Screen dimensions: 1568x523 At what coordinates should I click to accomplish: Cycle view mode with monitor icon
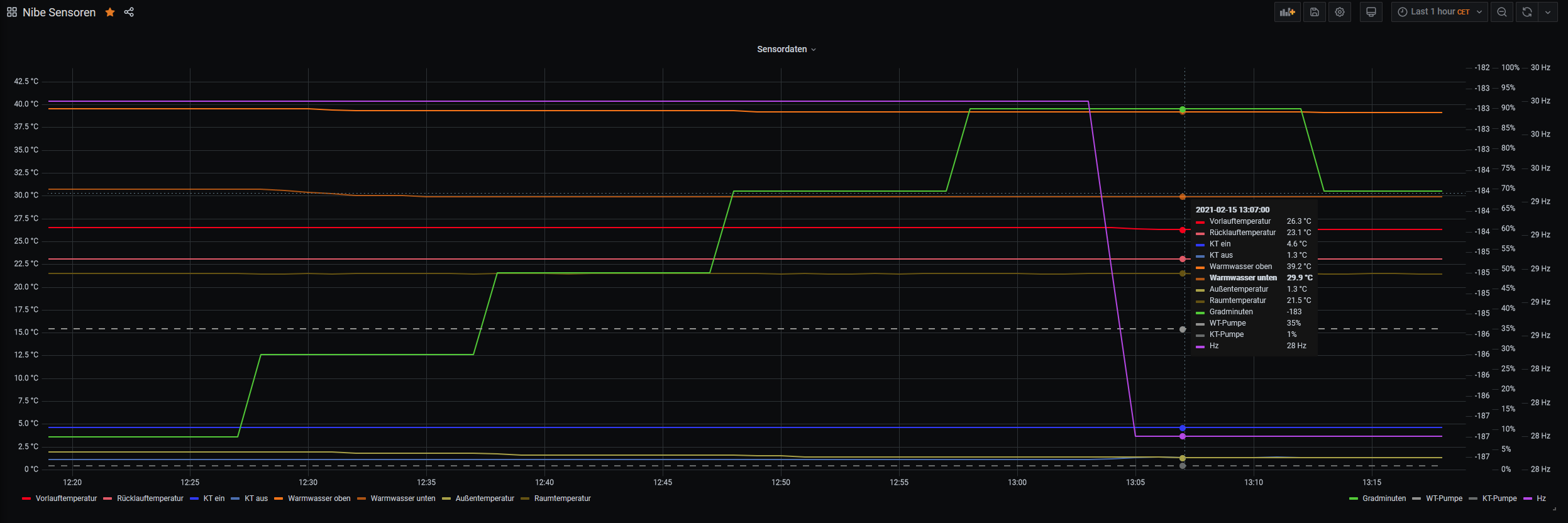(1371, 12)
